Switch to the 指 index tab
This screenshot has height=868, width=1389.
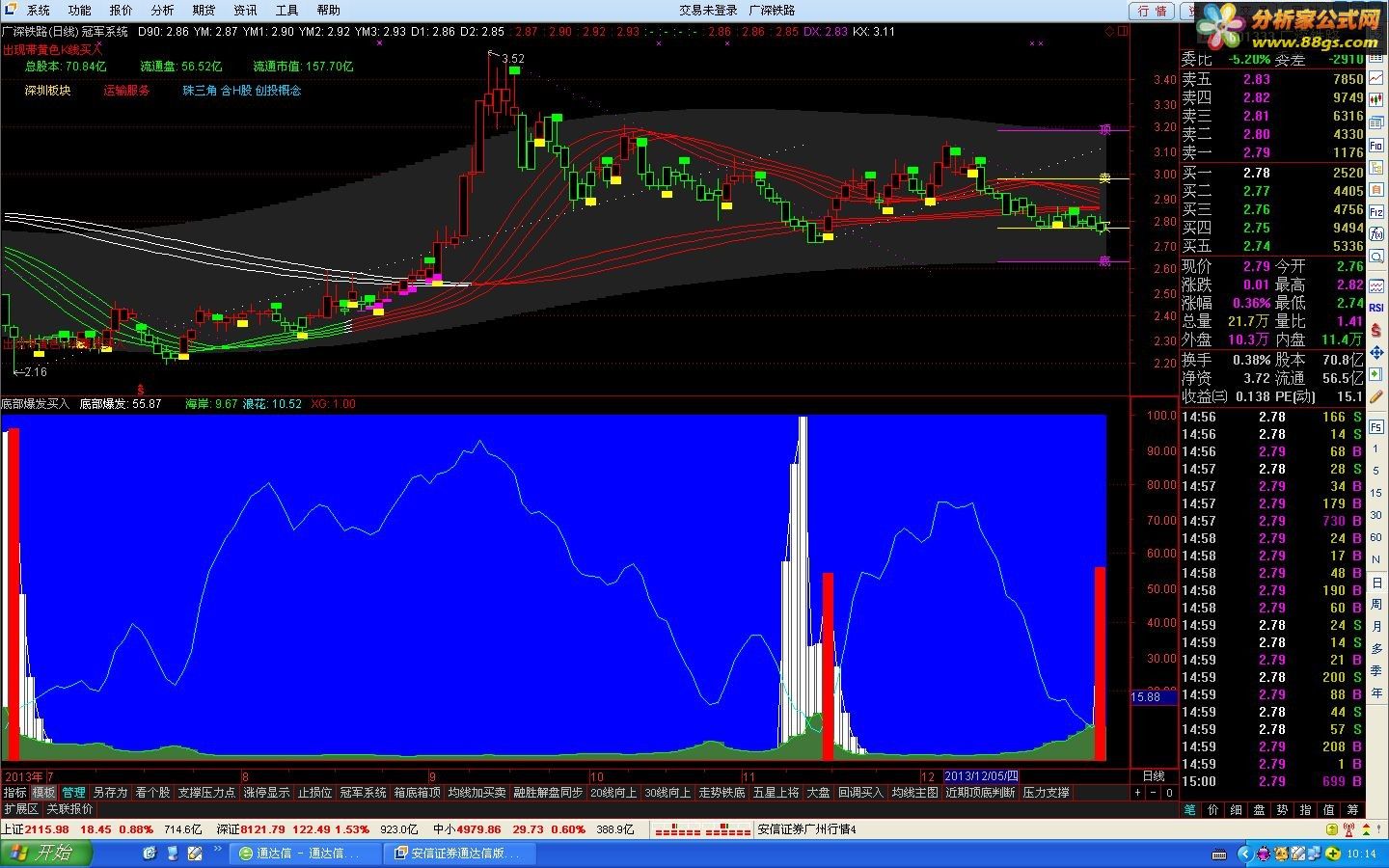pyautogui.click(x=1306, y=810)
